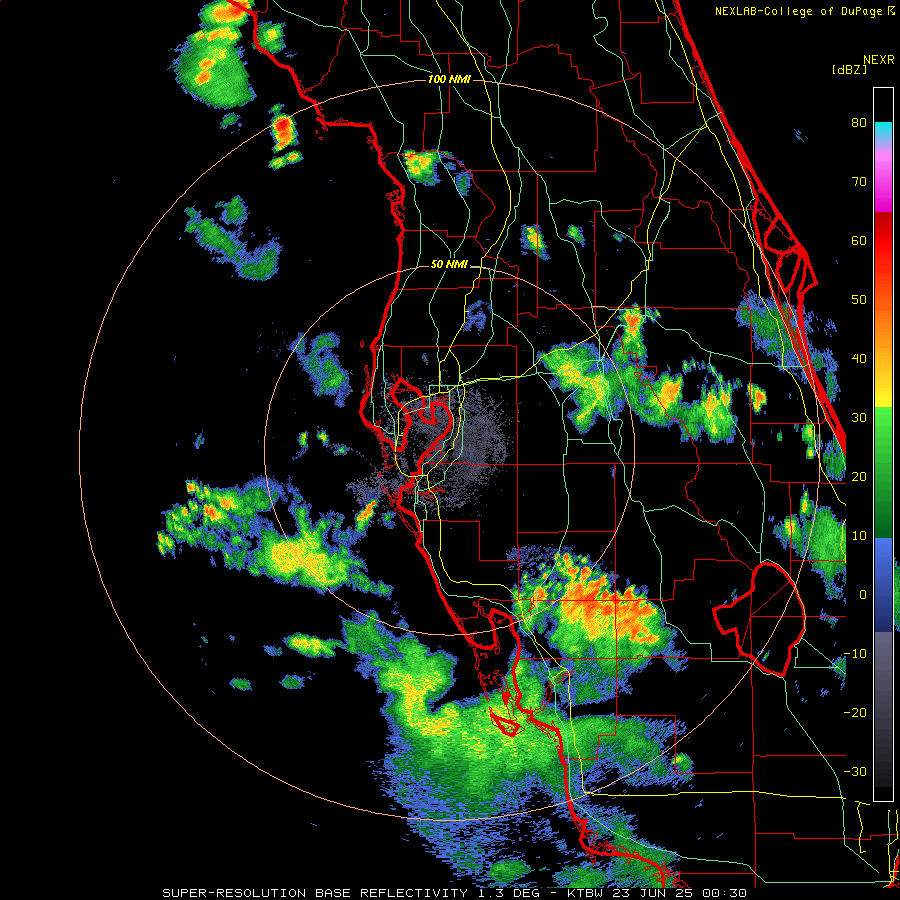Click the NEXR label above the legend

[879, 60]
